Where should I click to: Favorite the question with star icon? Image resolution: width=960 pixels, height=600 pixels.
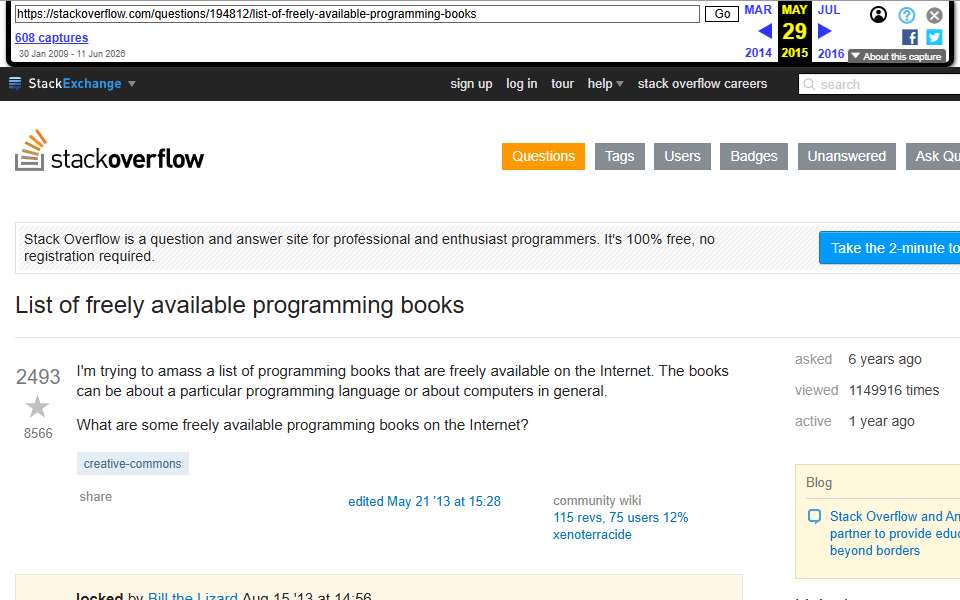coord(37,407)
